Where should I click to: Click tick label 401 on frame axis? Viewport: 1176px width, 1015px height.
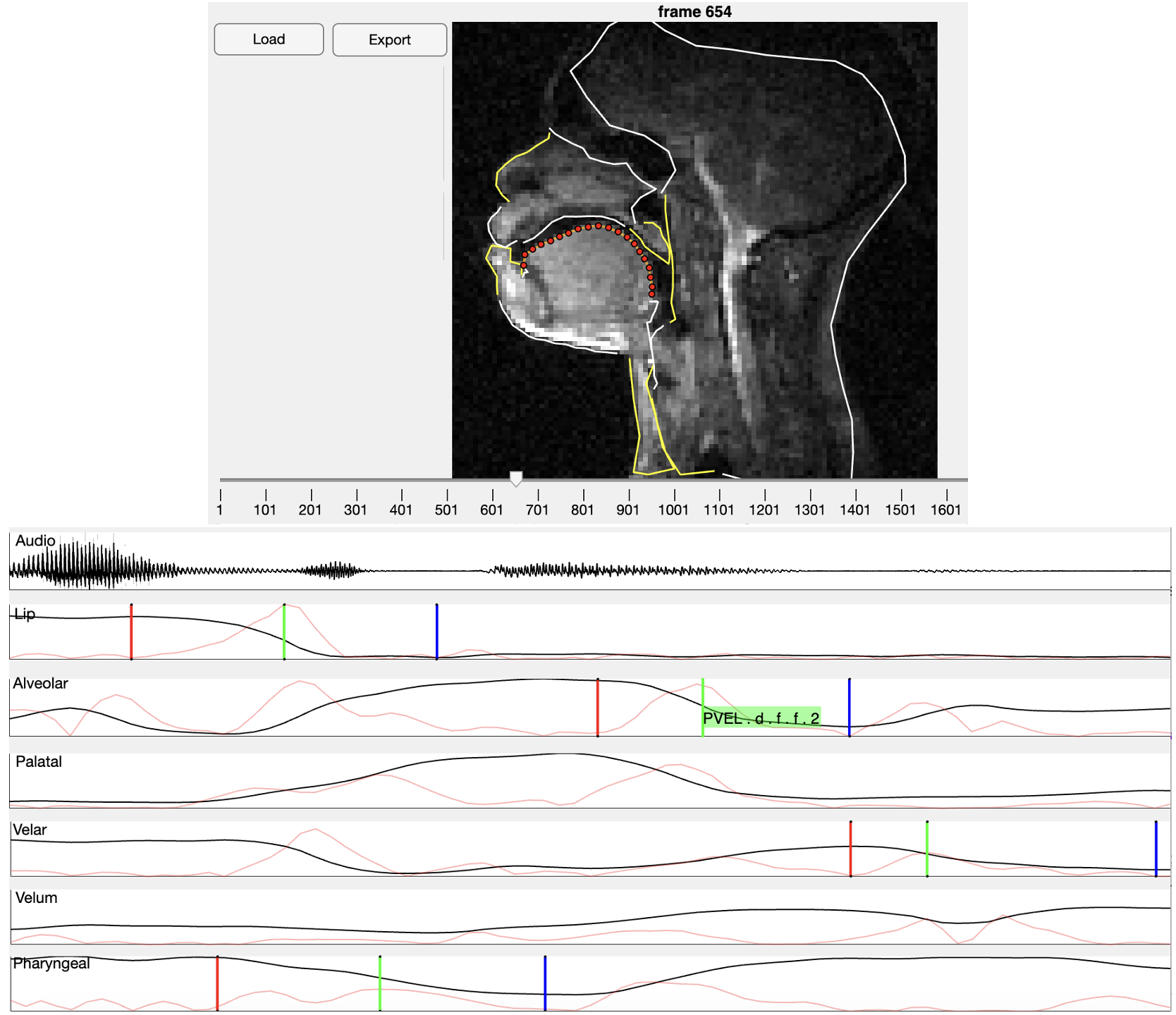pyautogui.click(x=401, y=510)
